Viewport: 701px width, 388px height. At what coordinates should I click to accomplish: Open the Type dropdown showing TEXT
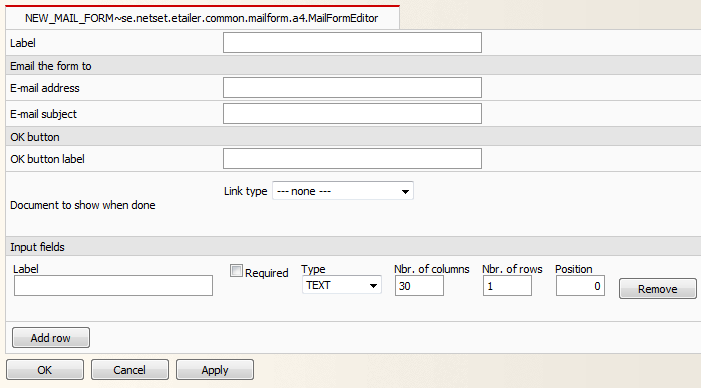pyautogui.click(x=342, y=285)
